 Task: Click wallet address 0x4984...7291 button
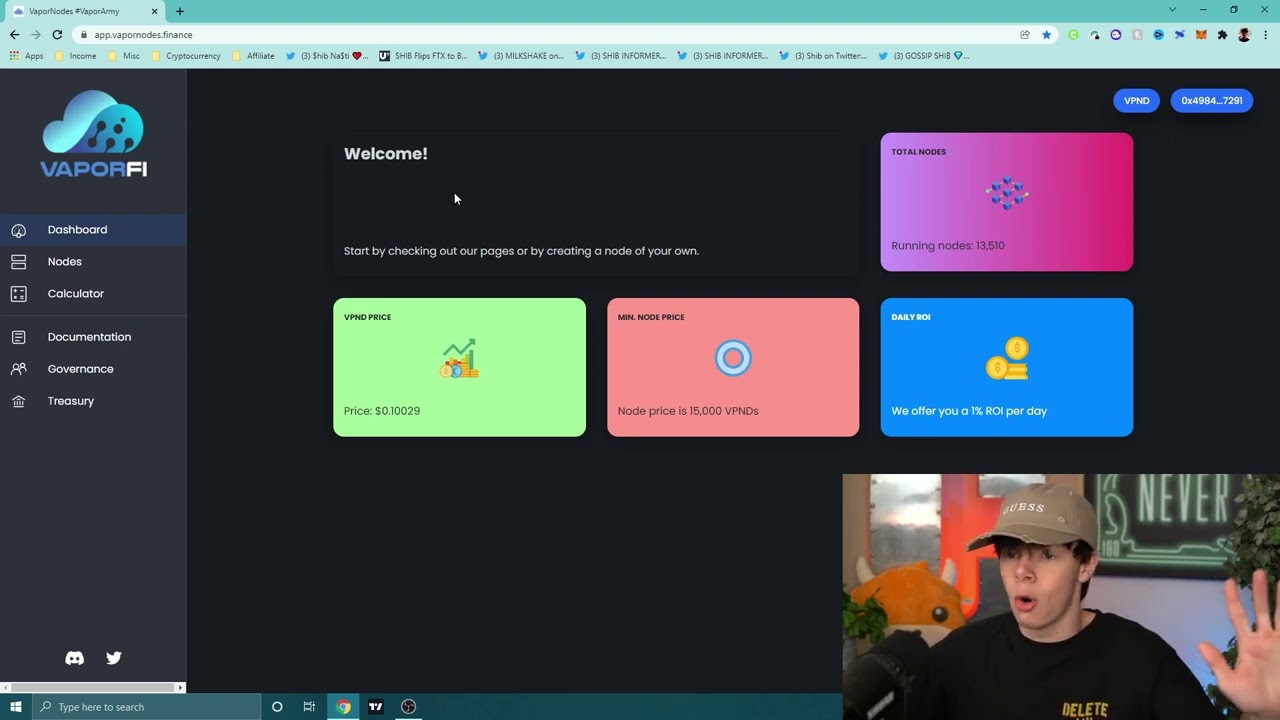(x=1211, y=101)
